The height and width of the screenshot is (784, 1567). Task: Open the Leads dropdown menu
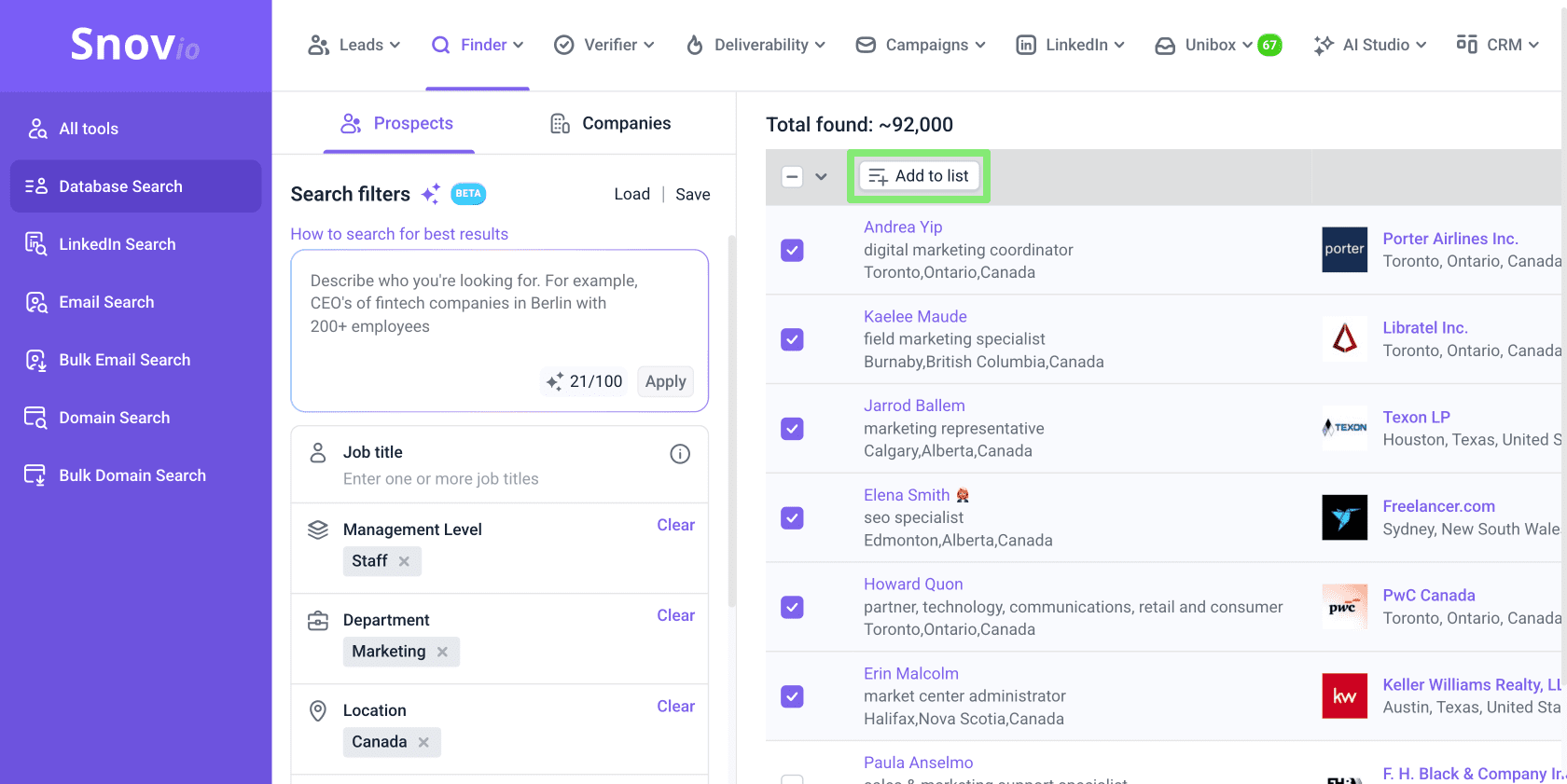click(354, 45)
